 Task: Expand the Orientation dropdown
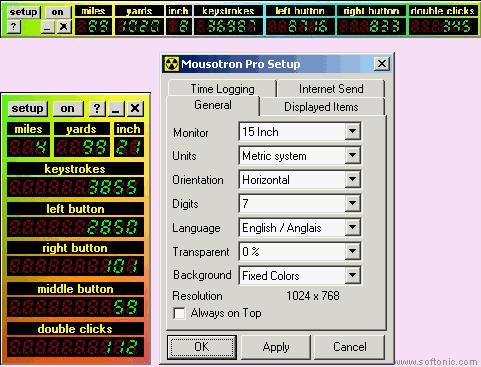coord(353,180)
